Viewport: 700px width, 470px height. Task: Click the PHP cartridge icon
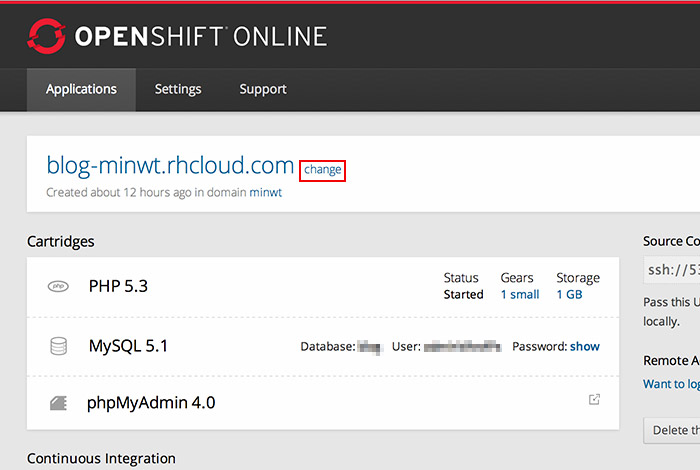coord(58,286)
